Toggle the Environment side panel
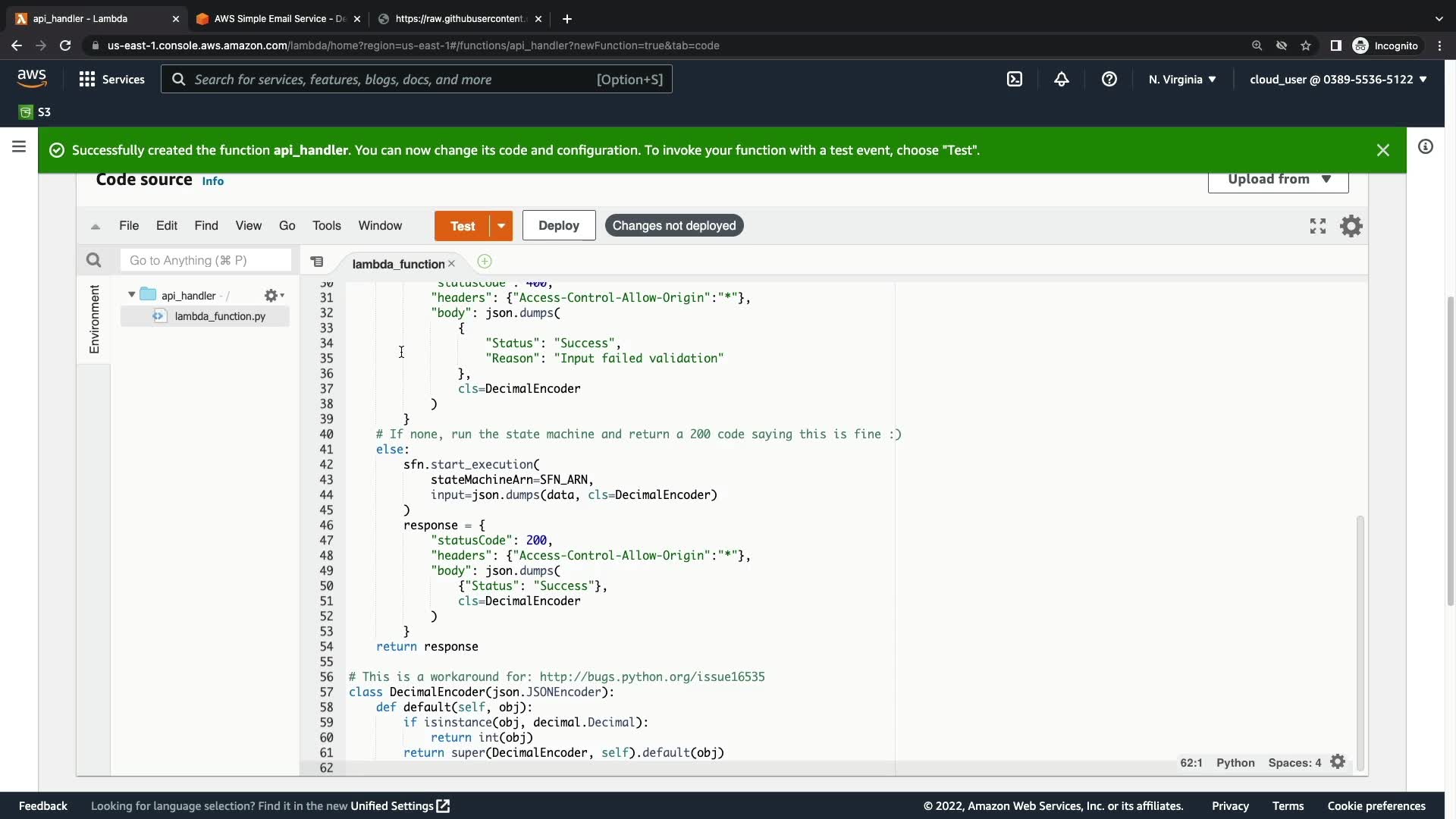 coord(94,318)
